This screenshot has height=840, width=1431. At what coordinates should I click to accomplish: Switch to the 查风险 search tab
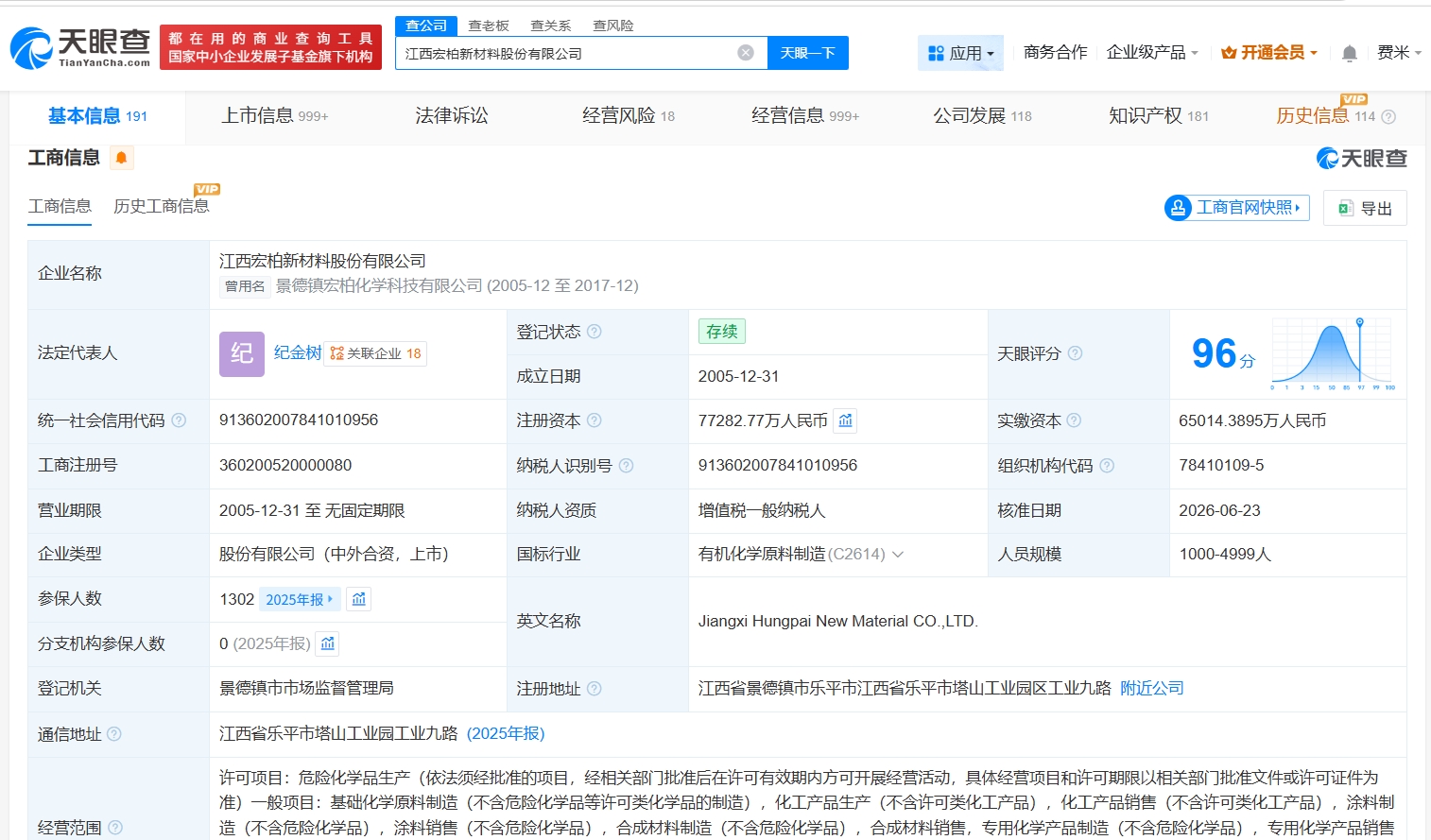pos(613,26)
